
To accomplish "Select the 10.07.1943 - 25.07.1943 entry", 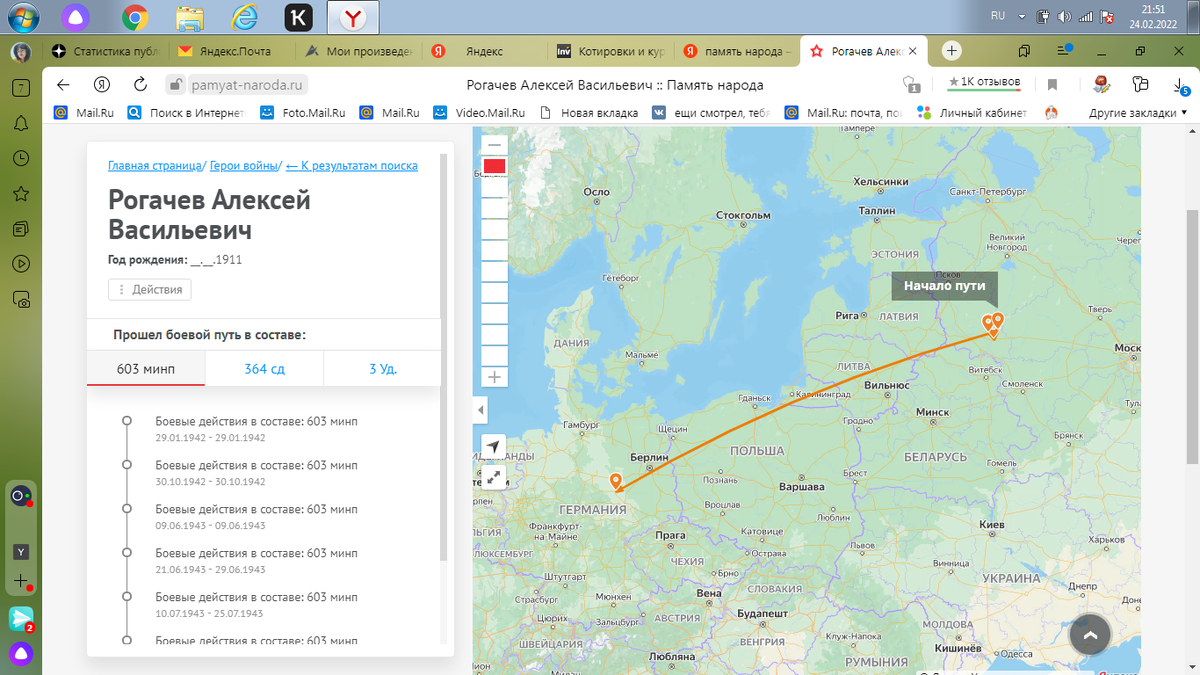I will 256,605.
